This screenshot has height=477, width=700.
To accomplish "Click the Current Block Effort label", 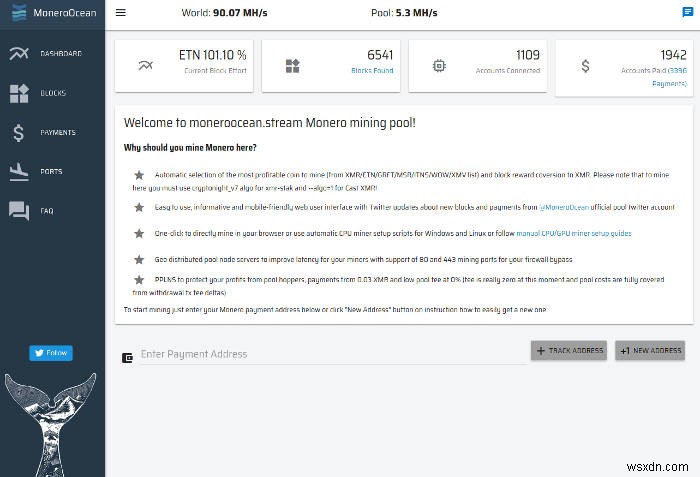I will [x=215, y=71].
